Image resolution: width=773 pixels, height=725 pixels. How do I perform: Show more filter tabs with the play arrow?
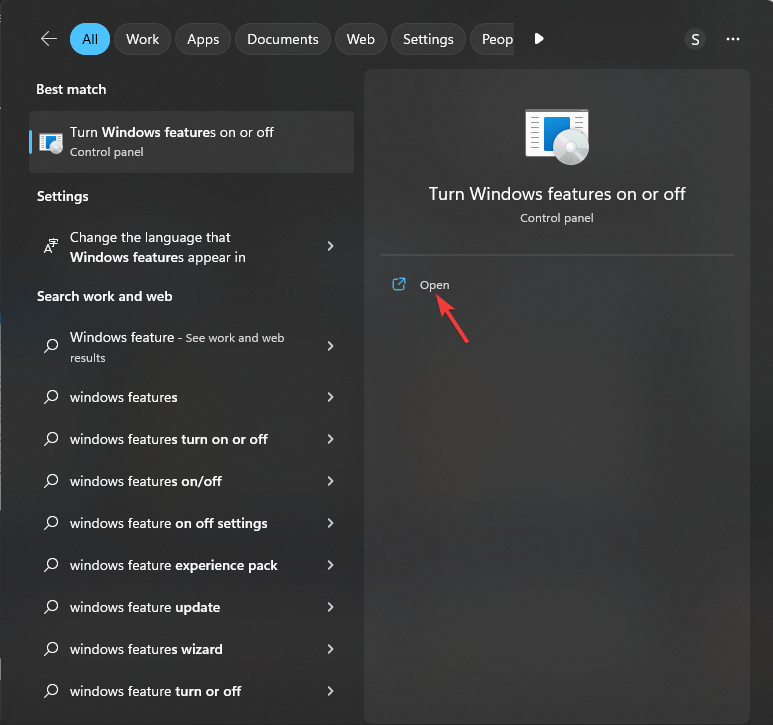539,38
